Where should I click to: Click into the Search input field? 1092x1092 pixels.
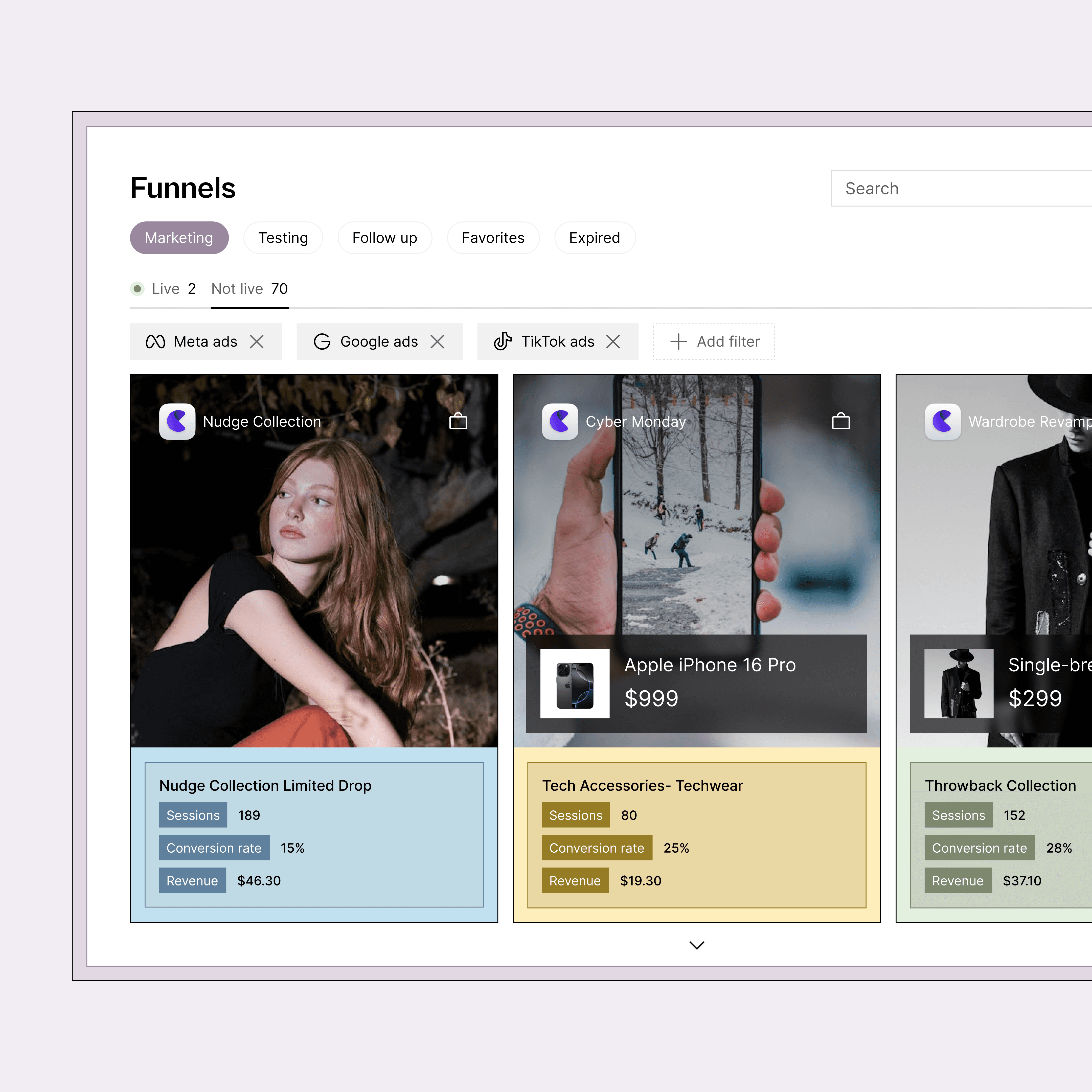pos(961,188)
